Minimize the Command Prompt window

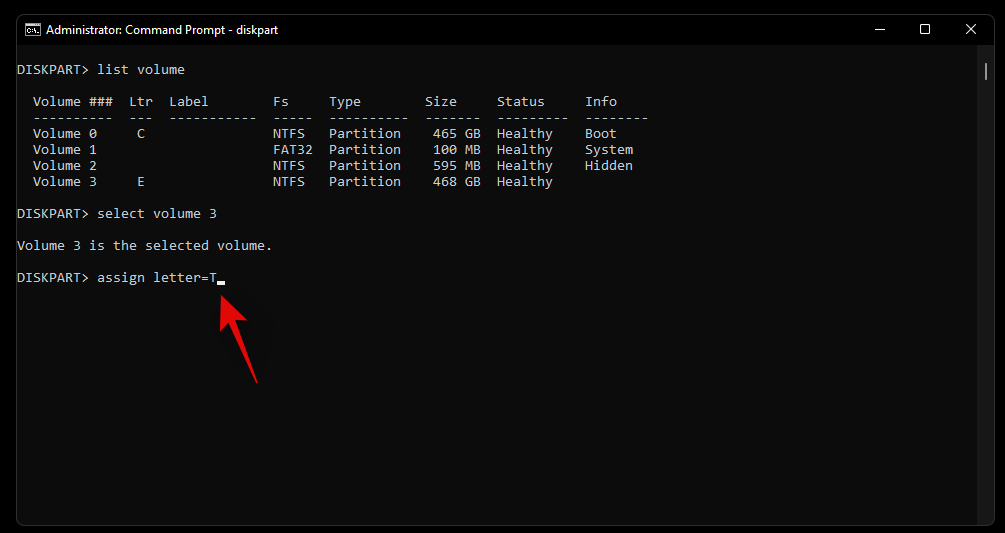879,30
